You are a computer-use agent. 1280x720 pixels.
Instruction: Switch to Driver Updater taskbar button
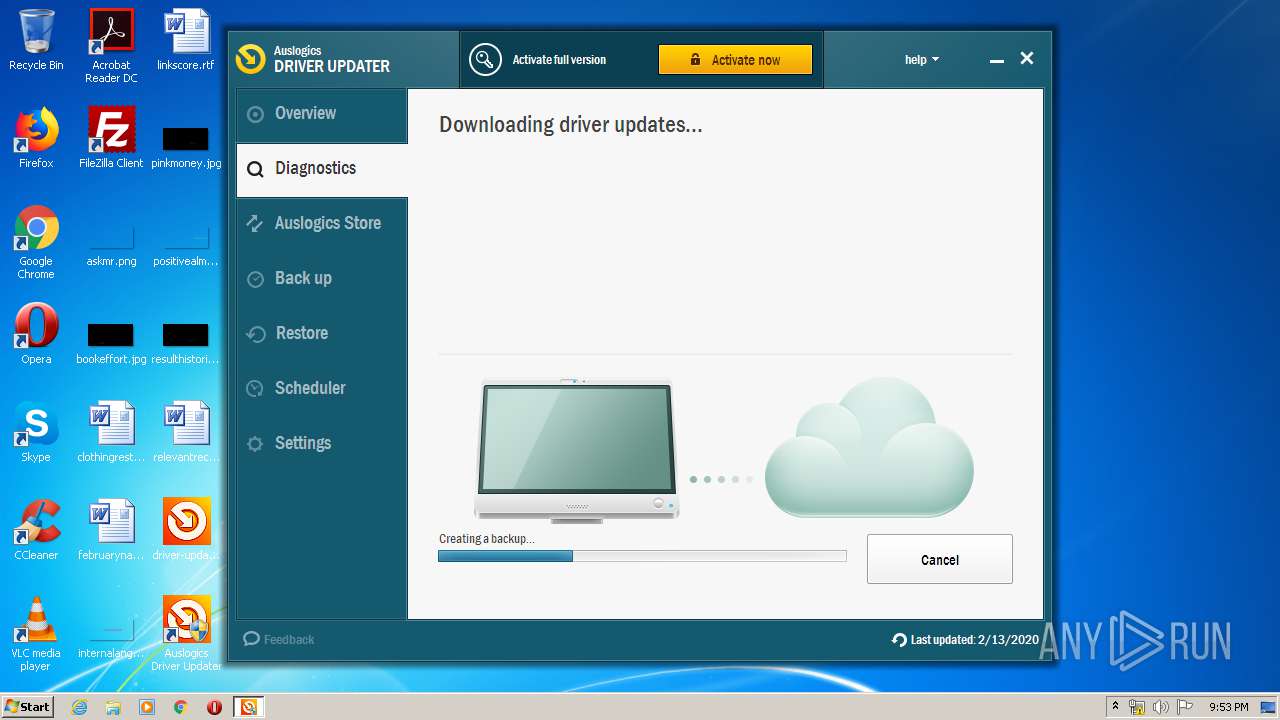pyautogui.click(x=248, y=707)
